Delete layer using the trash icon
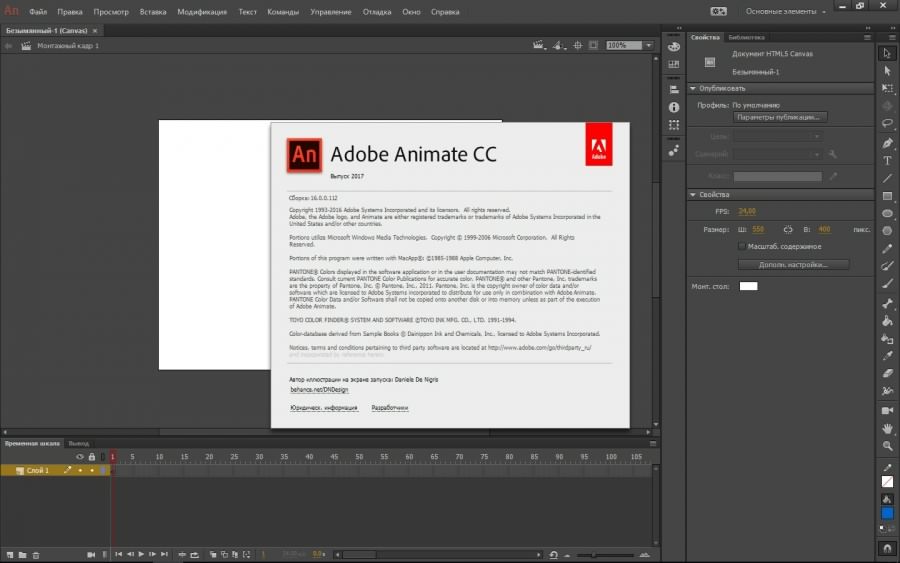900x563 pixels. [36, 554]
